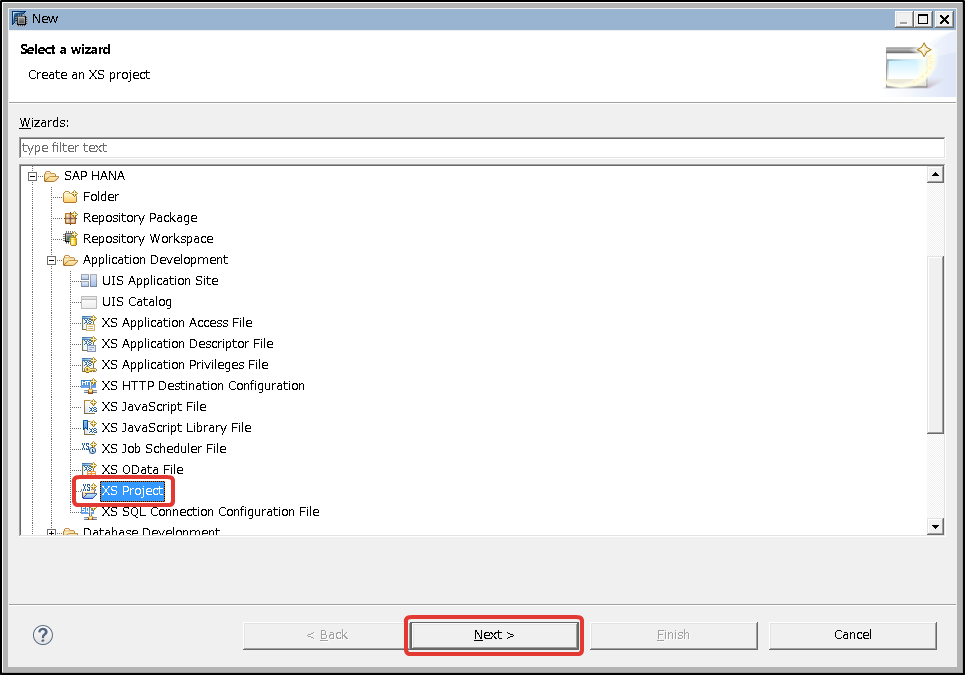
Task: Click the Next button
Action: coord(494,635)
